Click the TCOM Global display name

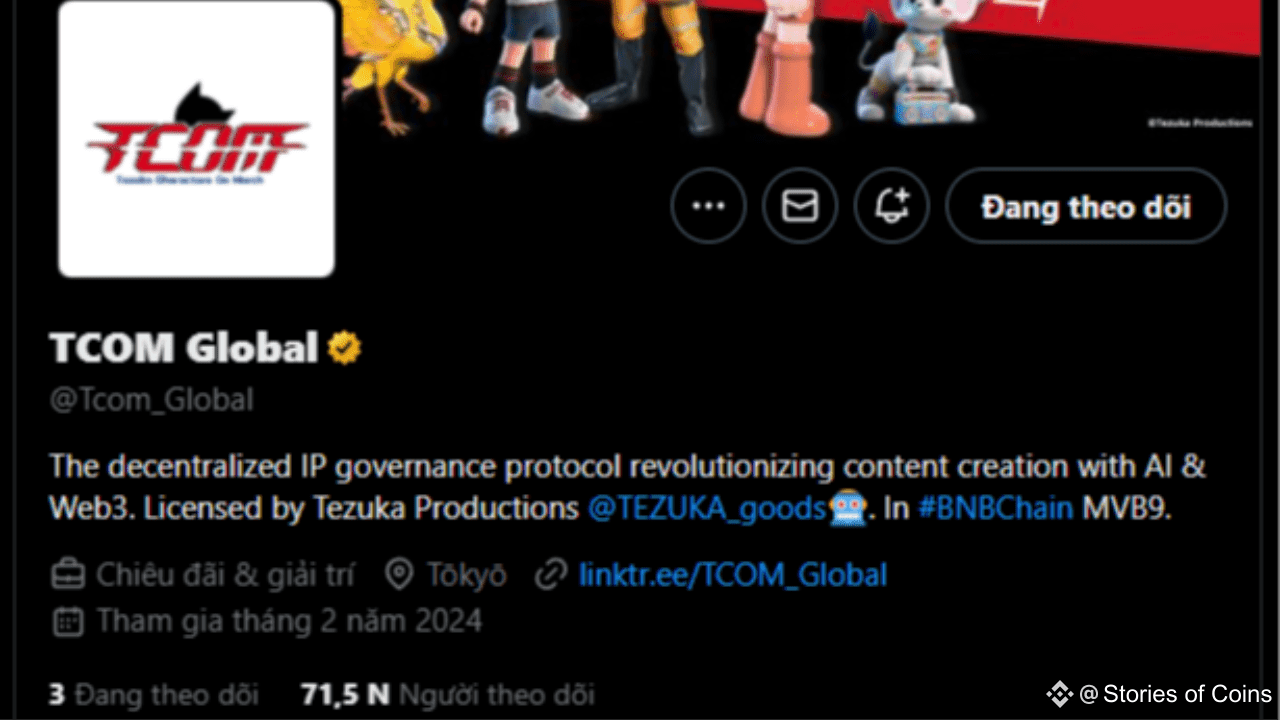coord(184,348)
